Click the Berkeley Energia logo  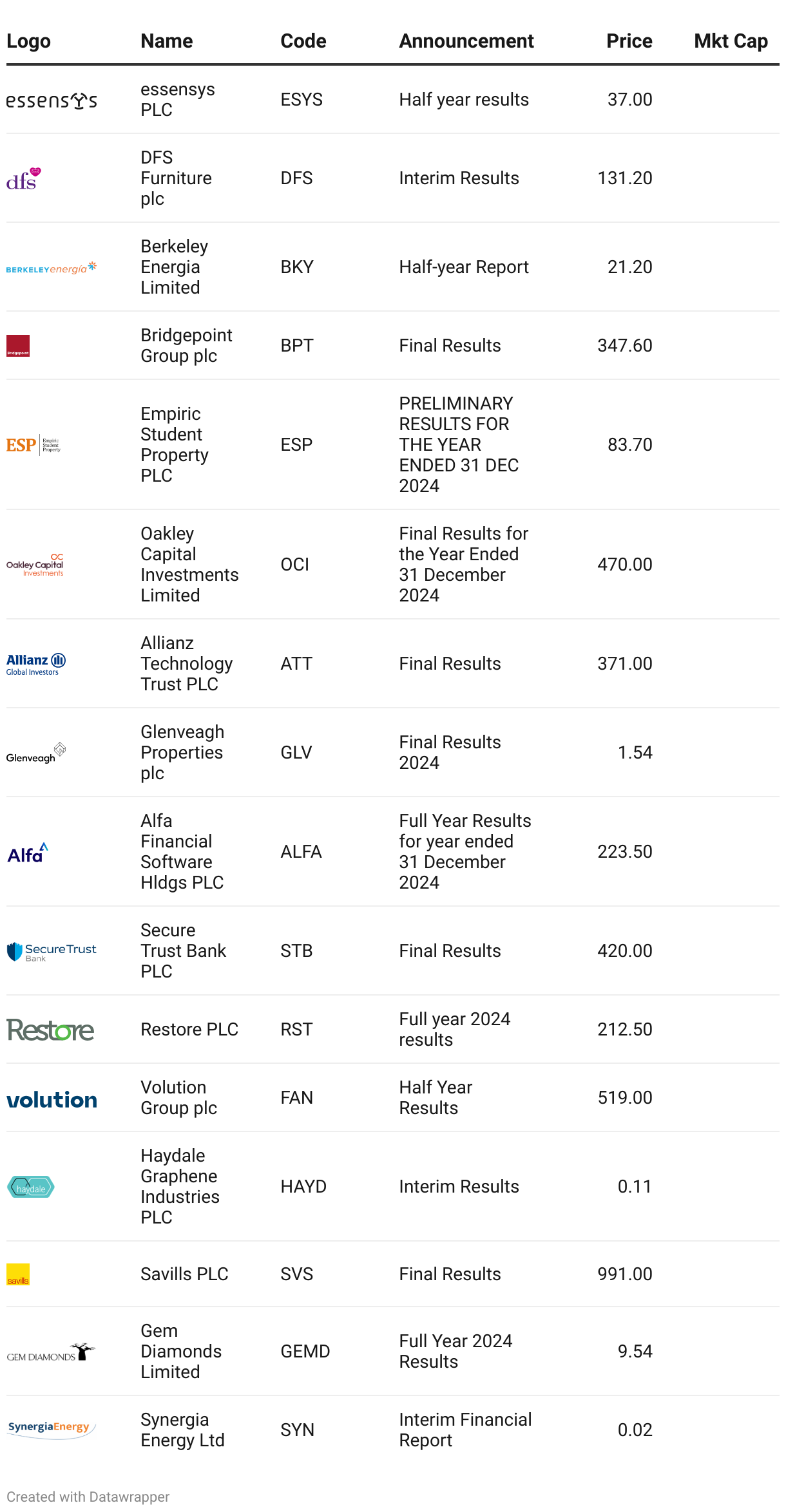[52, 268]
